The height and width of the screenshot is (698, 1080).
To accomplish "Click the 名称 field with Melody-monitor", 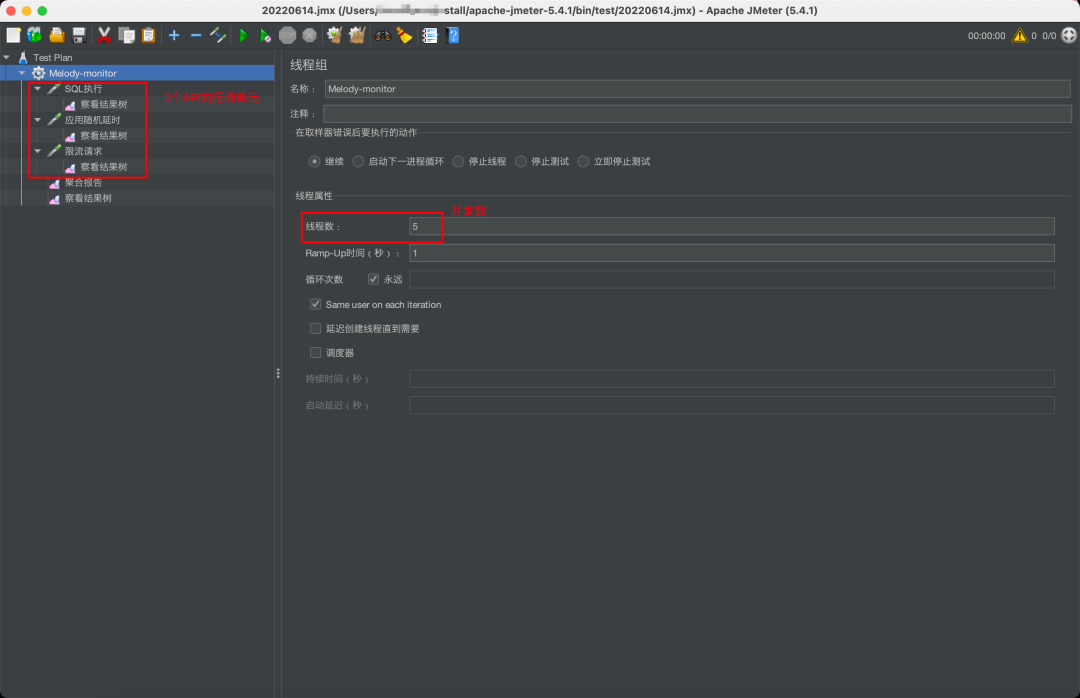I will click(x=697, y=89).
